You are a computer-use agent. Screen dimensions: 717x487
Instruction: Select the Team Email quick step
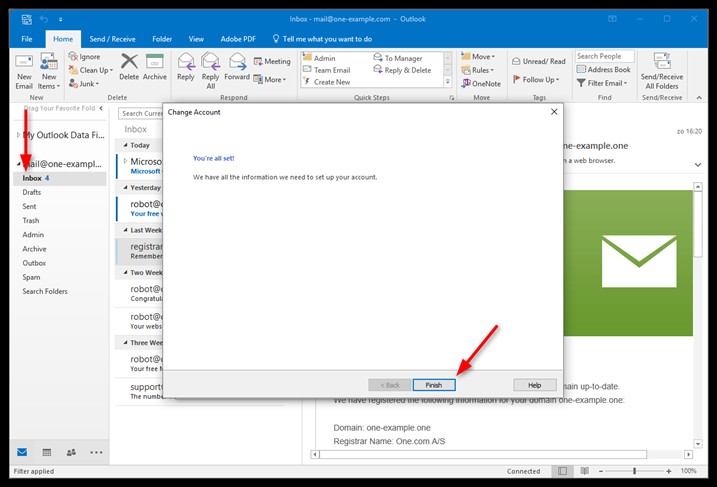coord(332,70)
